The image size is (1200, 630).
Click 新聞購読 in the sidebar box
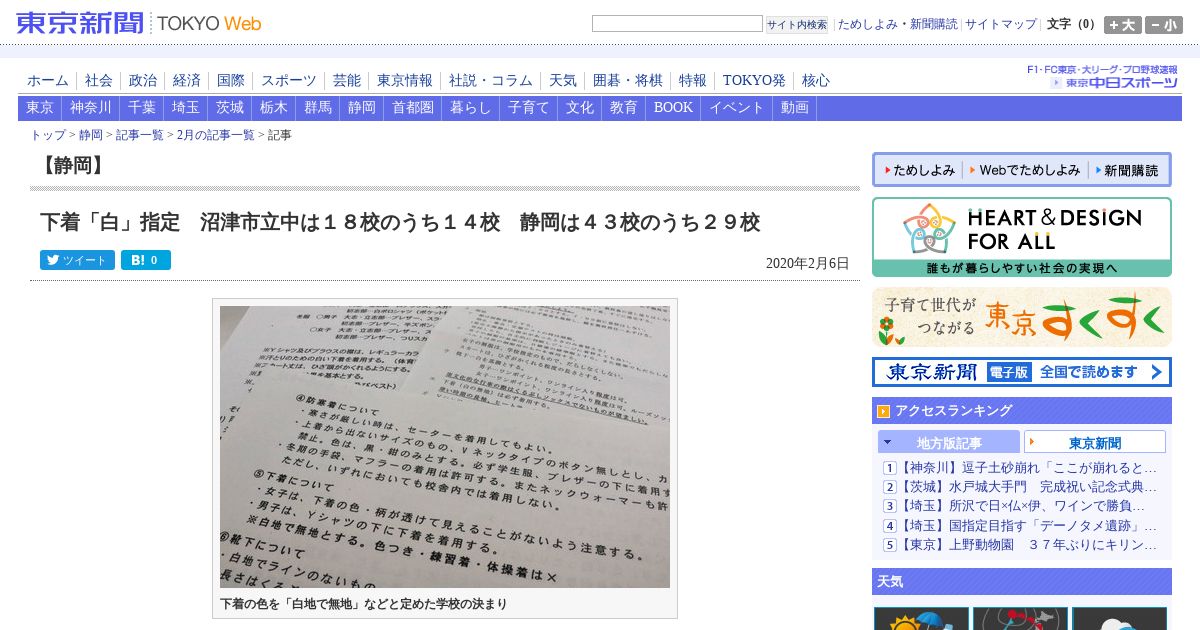1126,170
